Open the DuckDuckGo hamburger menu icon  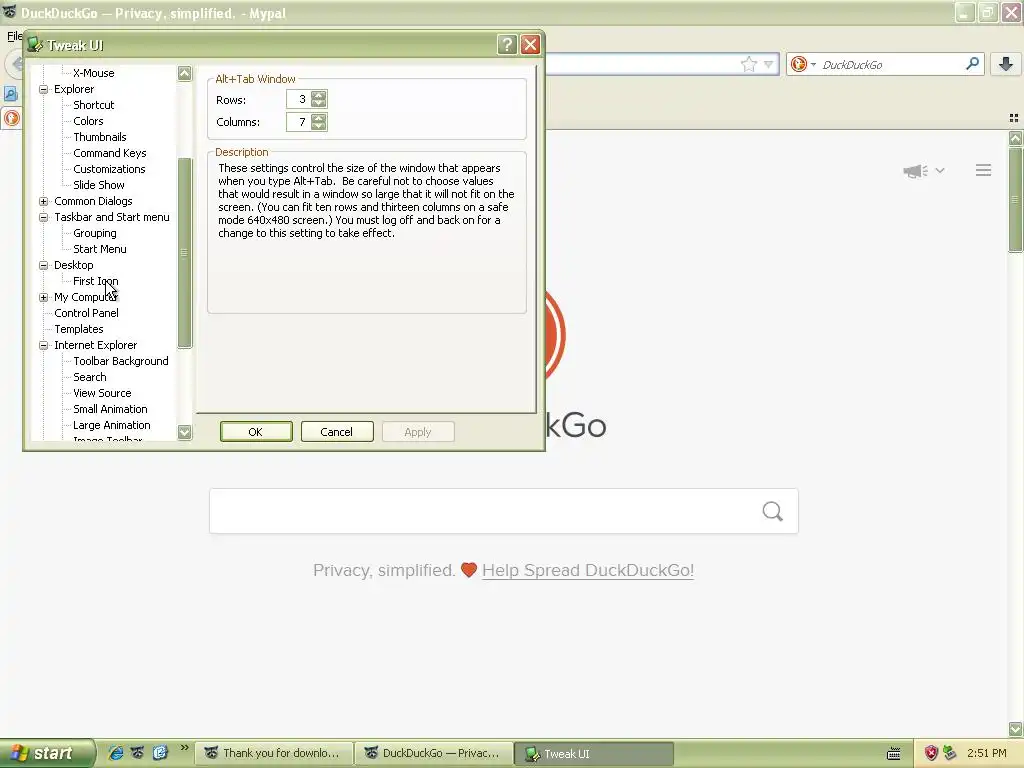984,170
